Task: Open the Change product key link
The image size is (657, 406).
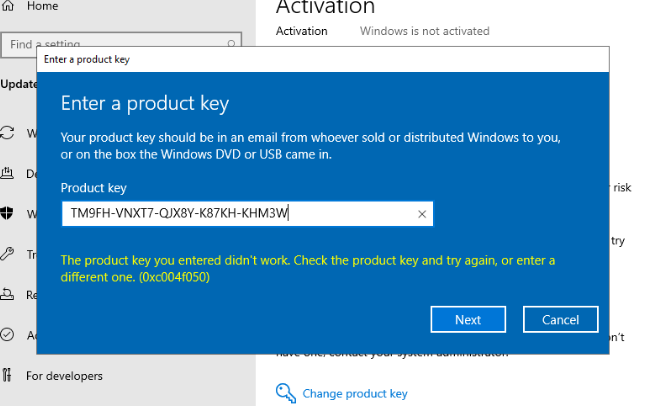Action: coord(354,393)
